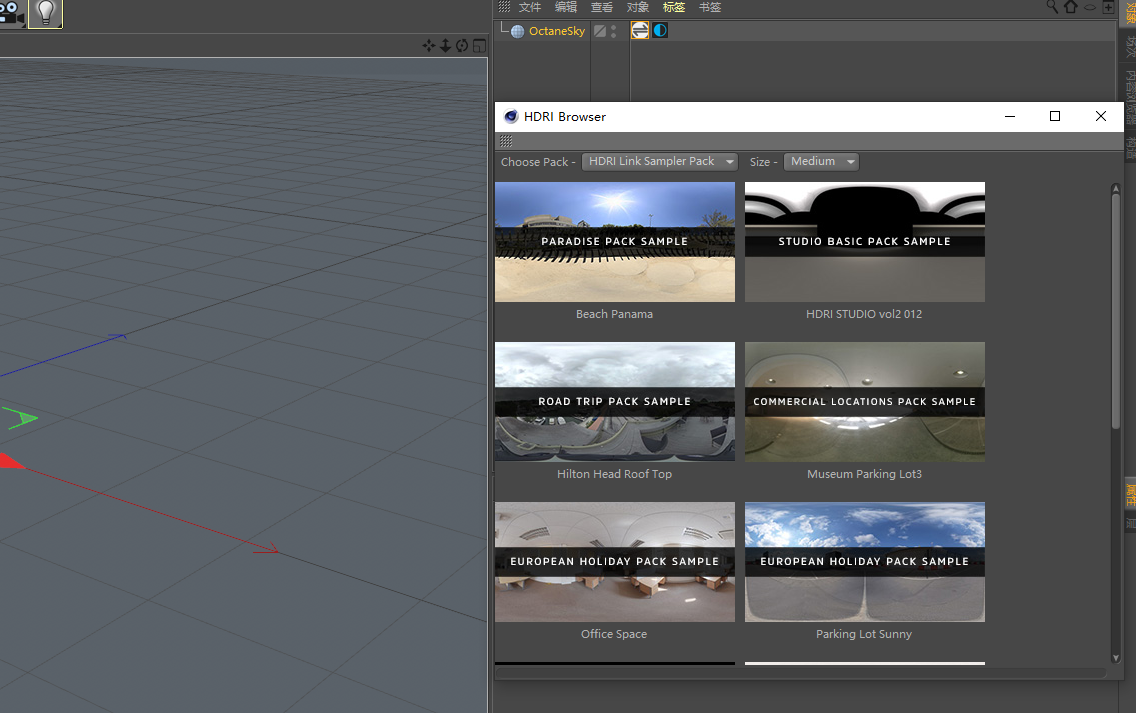Select the OctaneSky object in the tree
Screen dimensions: 1136x713
click(556, 31)
